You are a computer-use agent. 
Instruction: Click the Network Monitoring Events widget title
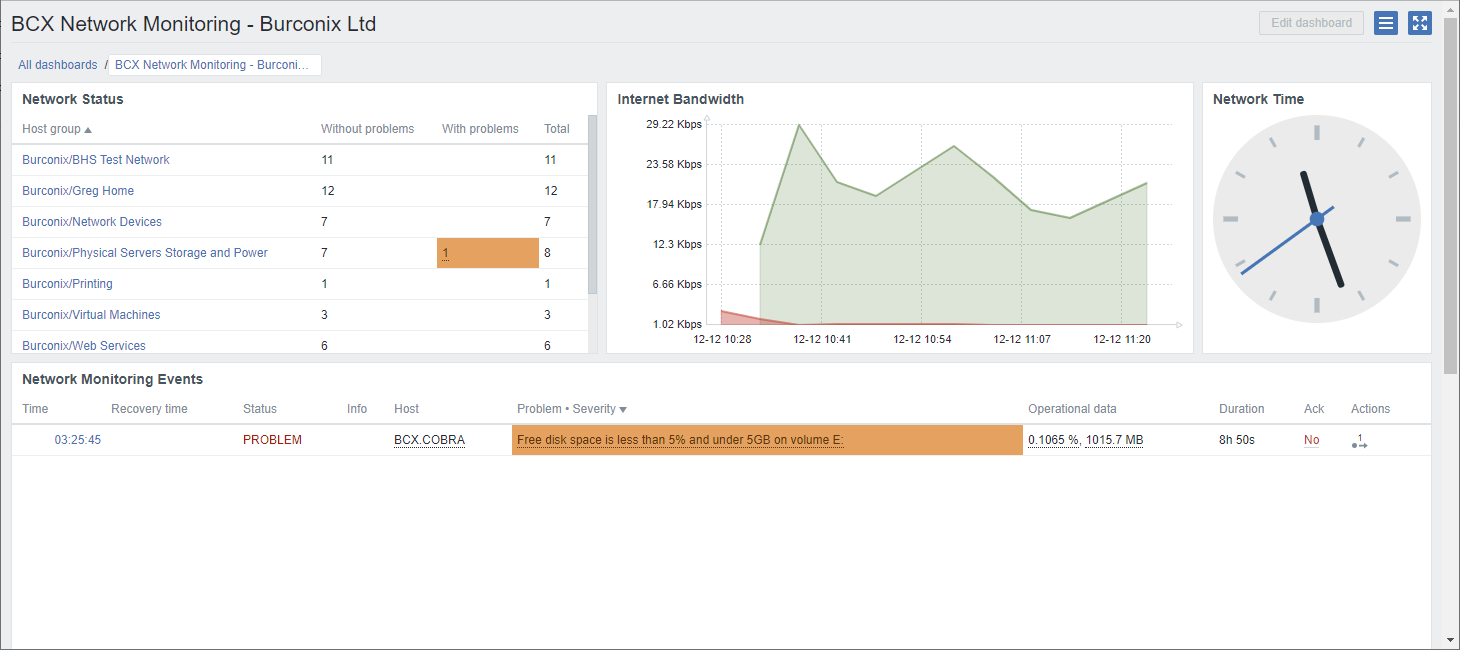(112, 379)
